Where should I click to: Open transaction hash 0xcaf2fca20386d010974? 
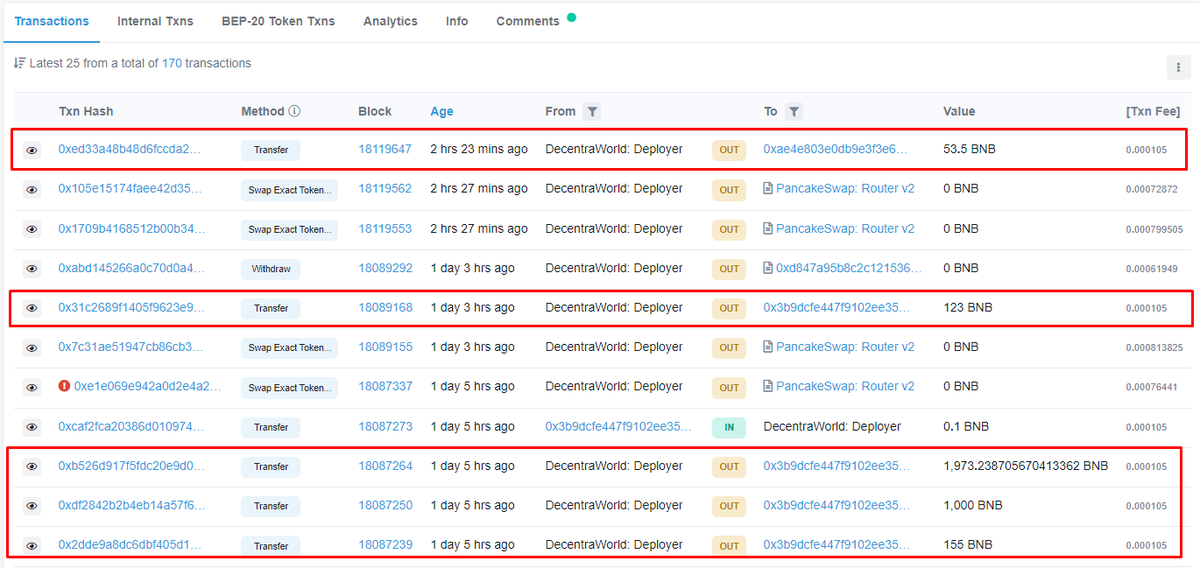[131, 426]
